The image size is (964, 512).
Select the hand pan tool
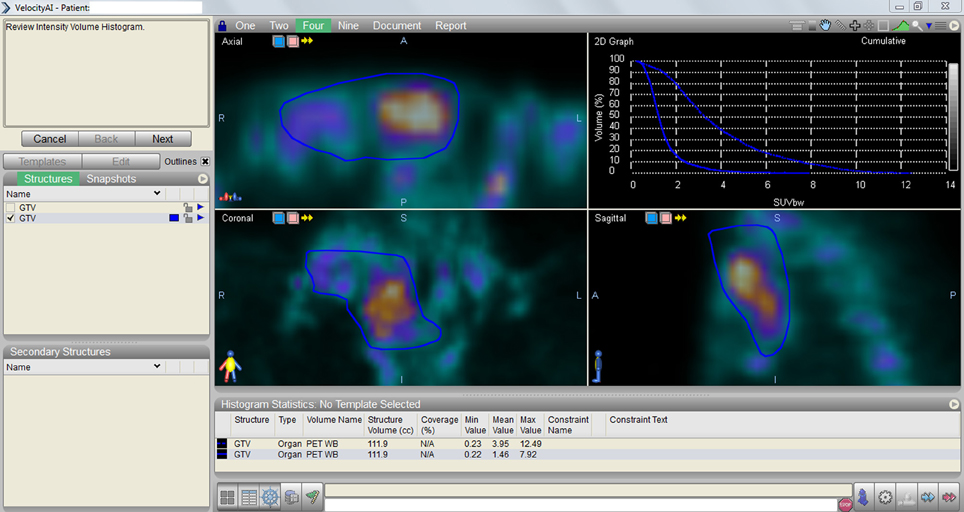point(825,25)
